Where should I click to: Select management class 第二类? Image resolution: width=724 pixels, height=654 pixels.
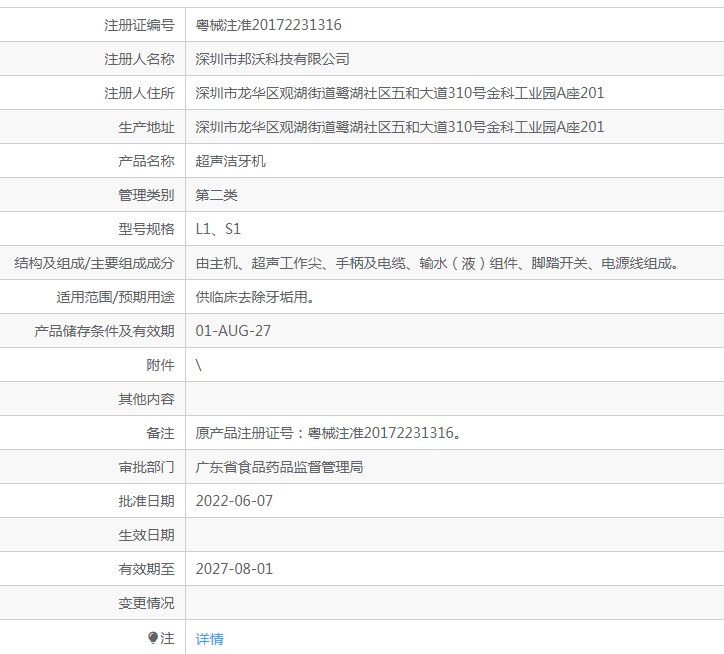(x=217, y=195)
